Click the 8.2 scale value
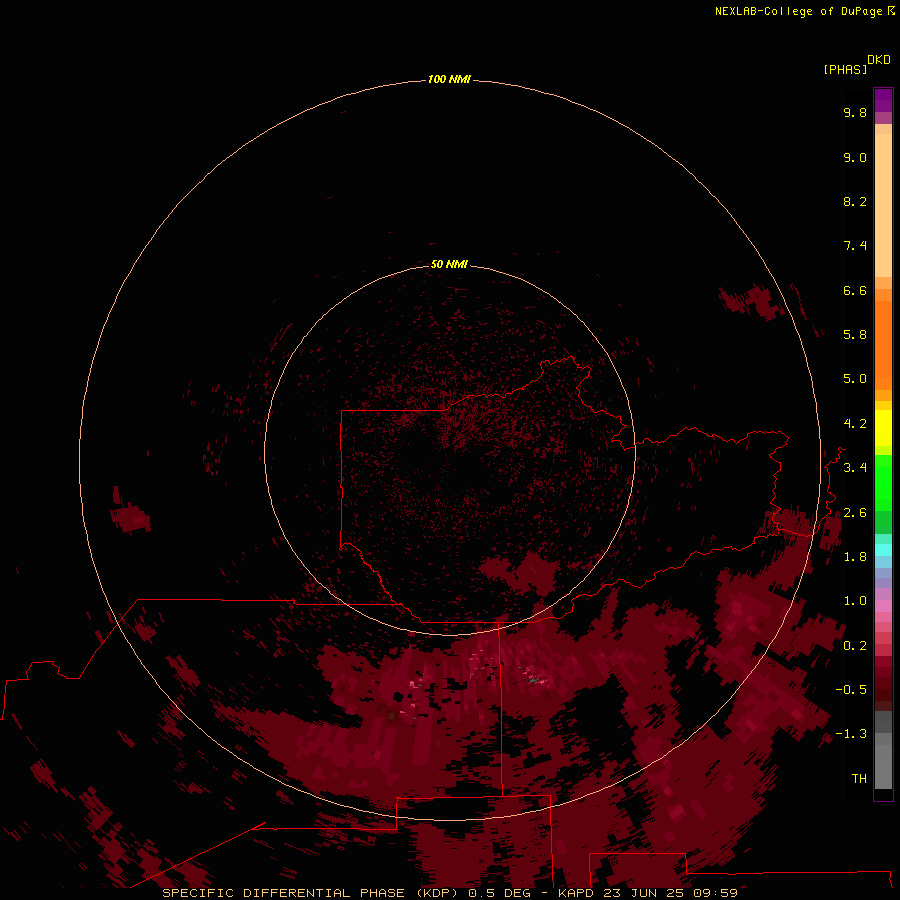This screenshot has height=900, width=900. (855, 201)
